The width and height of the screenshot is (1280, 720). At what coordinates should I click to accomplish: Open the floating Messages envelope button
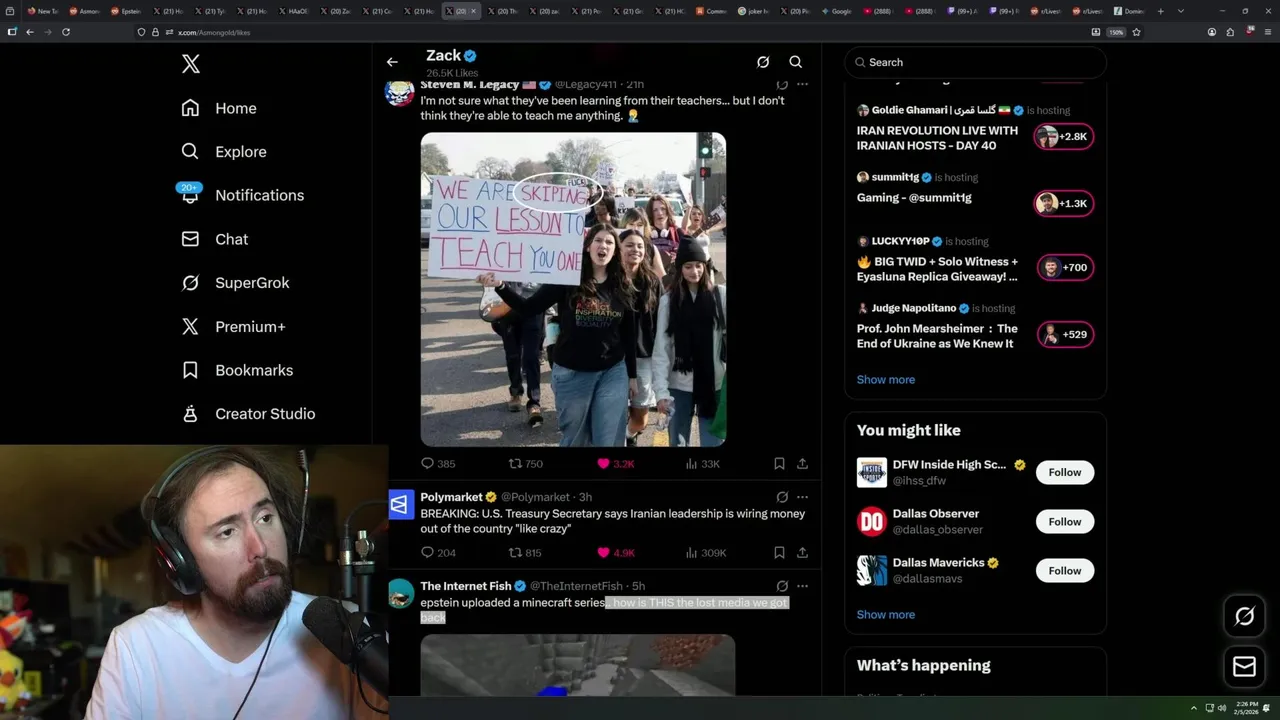(1244, 666)
